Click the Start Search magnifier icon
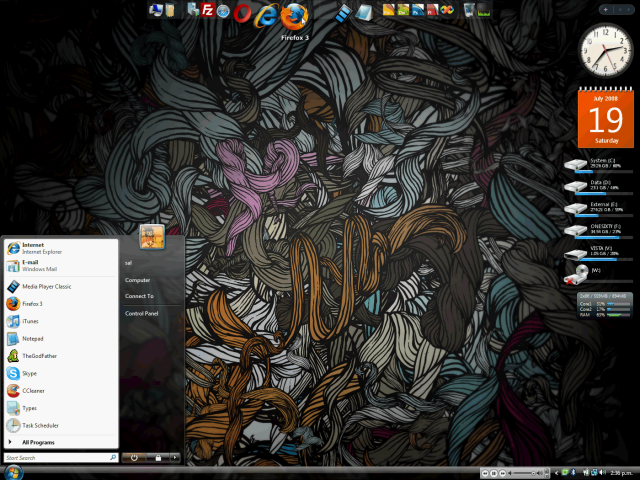Viewport: 640px width, 480px height. coord(113,458)
